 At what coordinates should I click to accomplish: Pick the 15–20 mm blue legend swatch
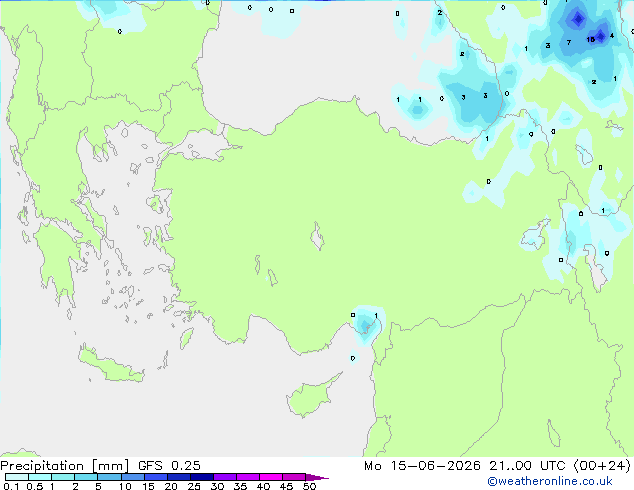(x=155, y=477)
